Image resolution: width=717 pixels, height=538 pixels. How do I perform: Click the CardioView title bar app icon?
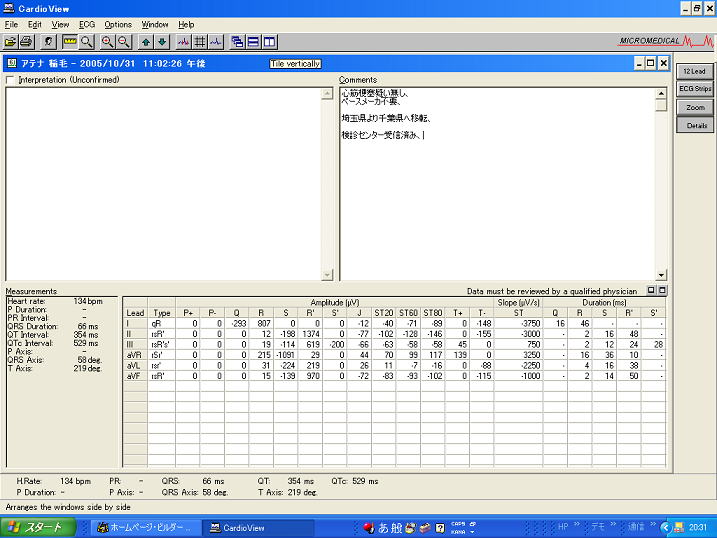(9, 8)
